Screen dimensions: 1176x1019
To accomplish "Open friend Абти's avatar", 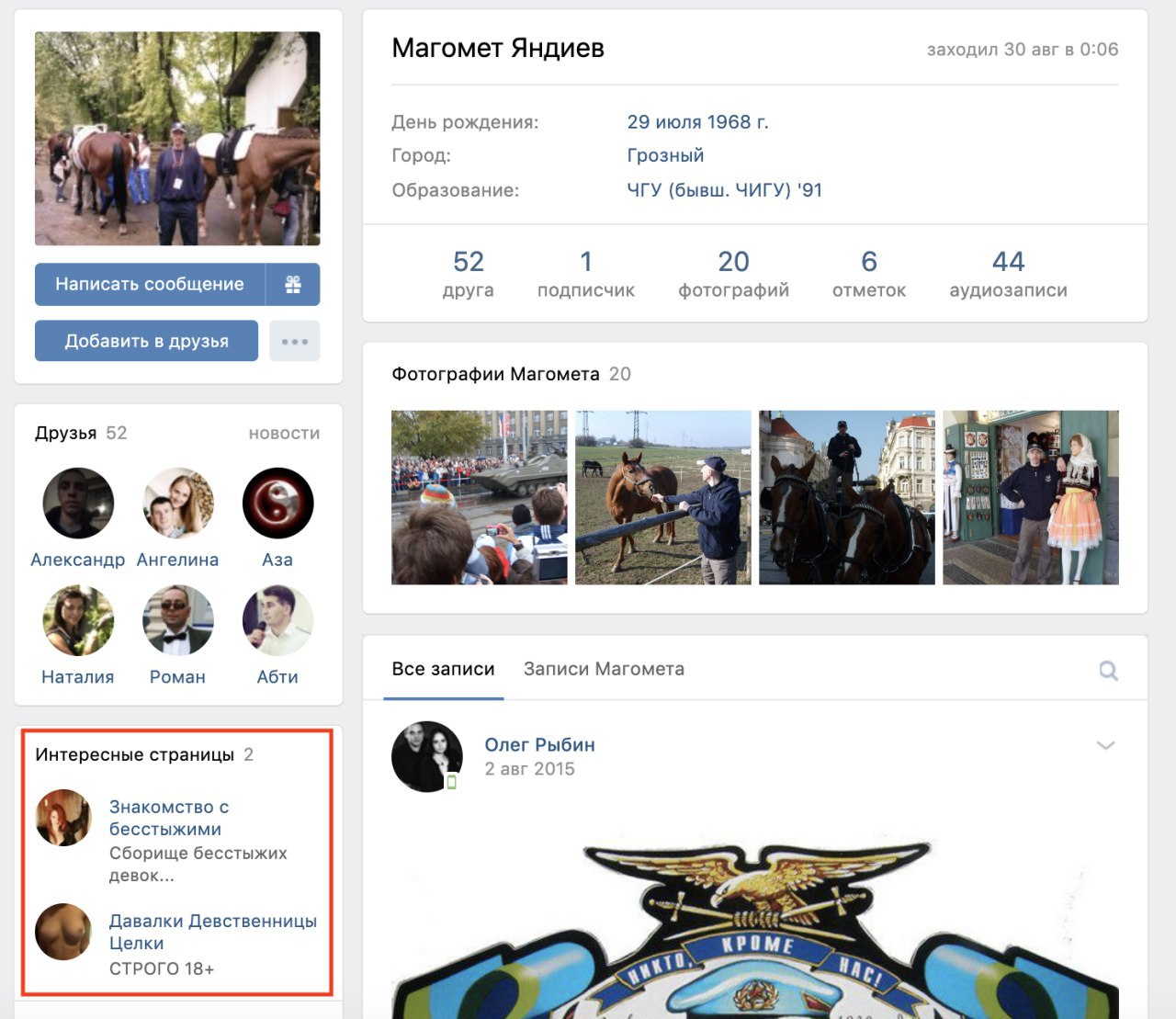I will 277,620.
